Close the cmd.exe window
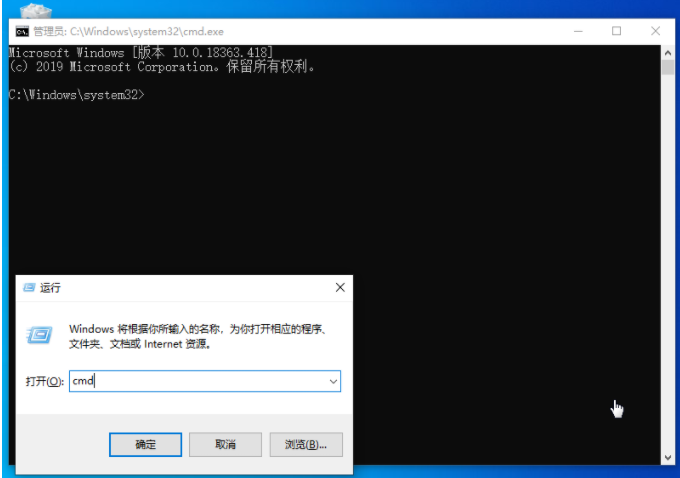This screenshot has height=478, width=680. click(x=658, y=31)
